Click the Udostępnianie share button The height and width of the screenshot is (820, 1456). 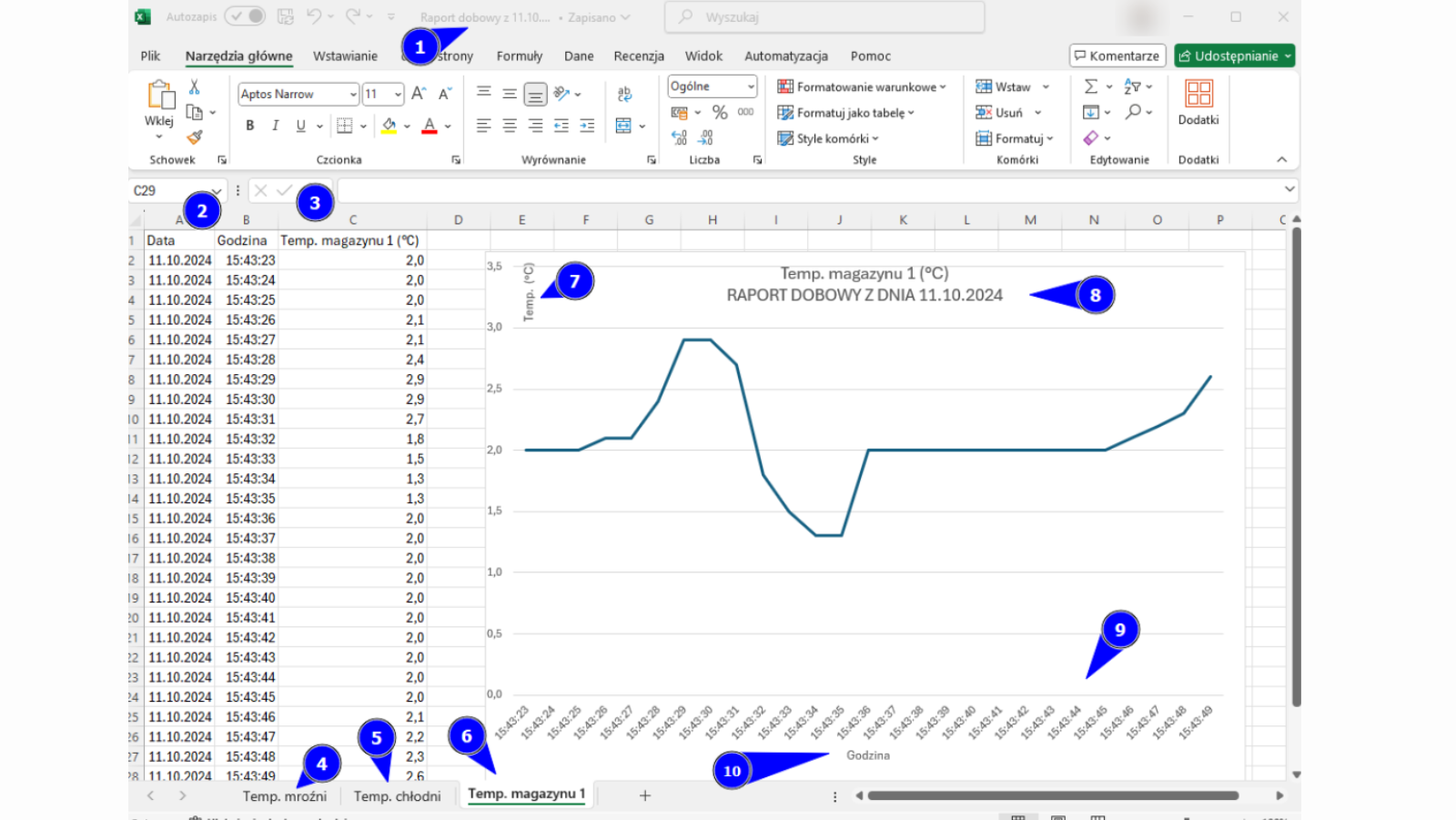pos(1234,56)
